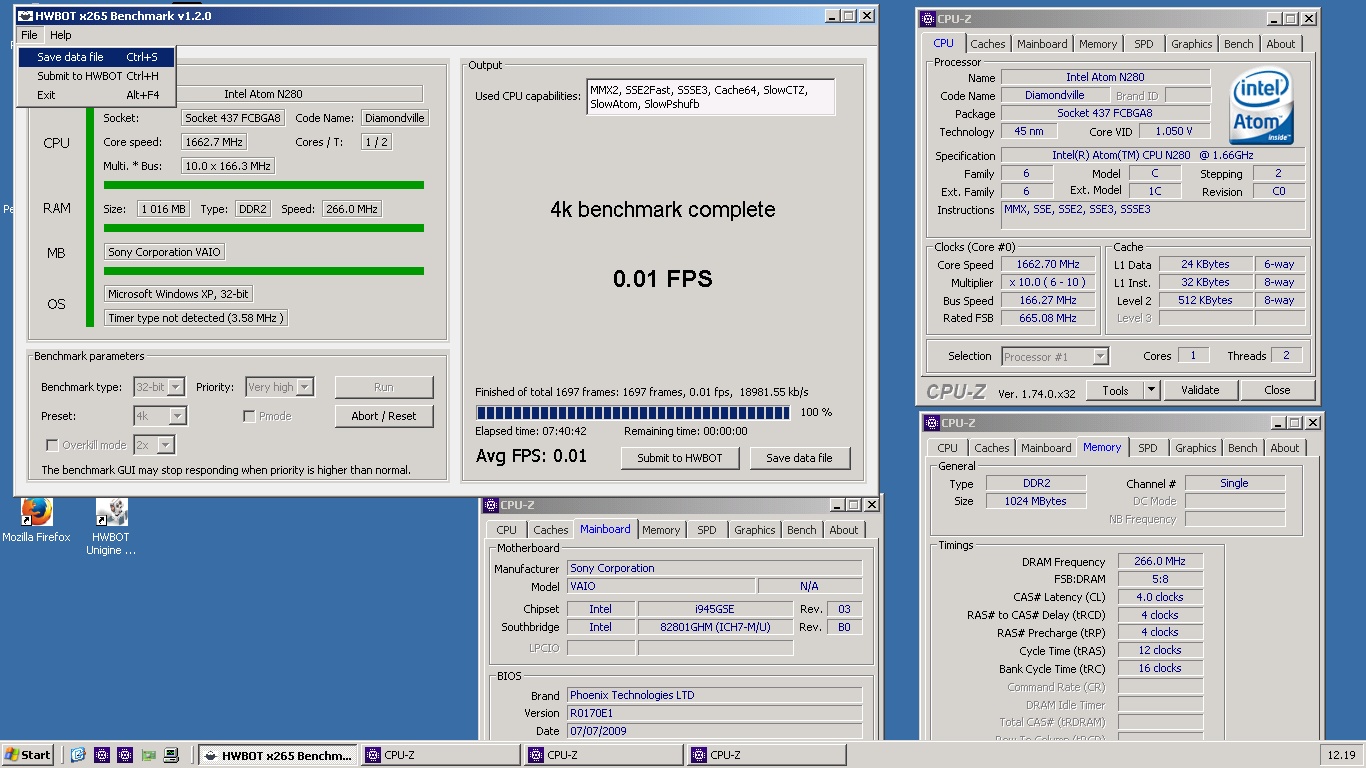Screen dimensions: 1366x768
Task: Choose Save data file menu entry
Action: coord(97,57)
